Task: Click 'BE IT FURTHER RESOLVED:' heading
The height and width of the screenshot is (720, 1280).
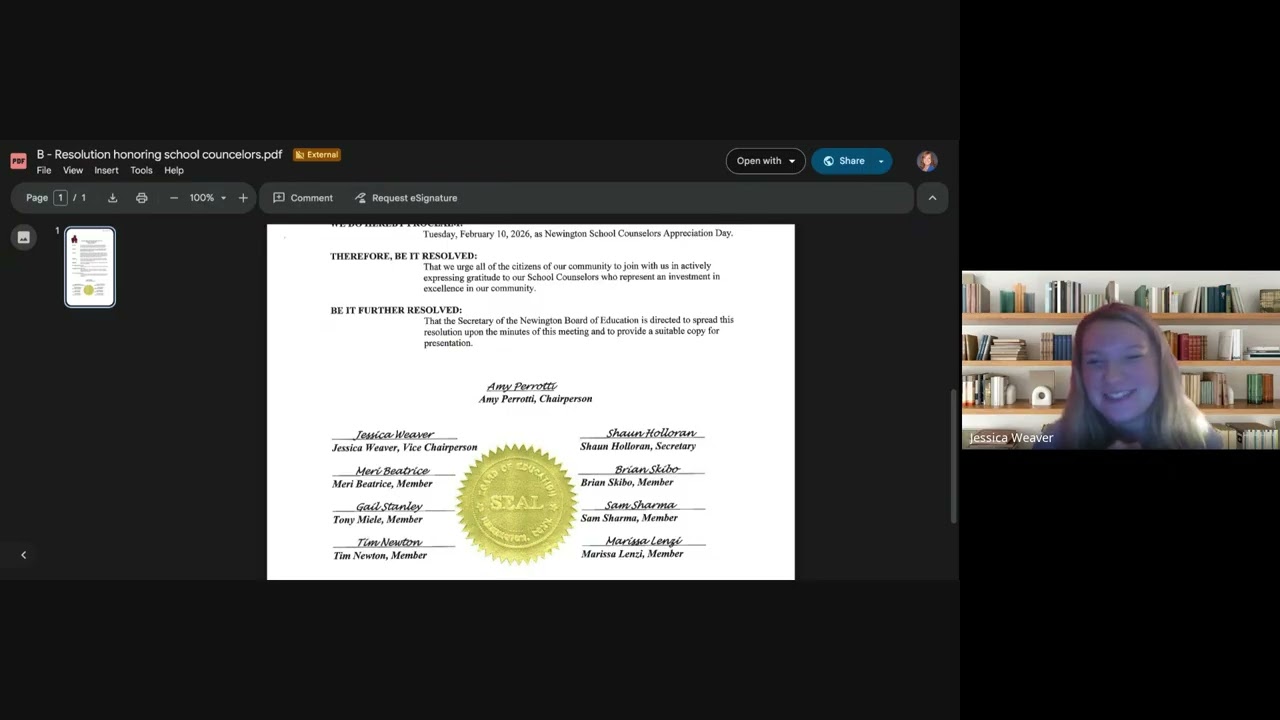Action: point(396,310)
